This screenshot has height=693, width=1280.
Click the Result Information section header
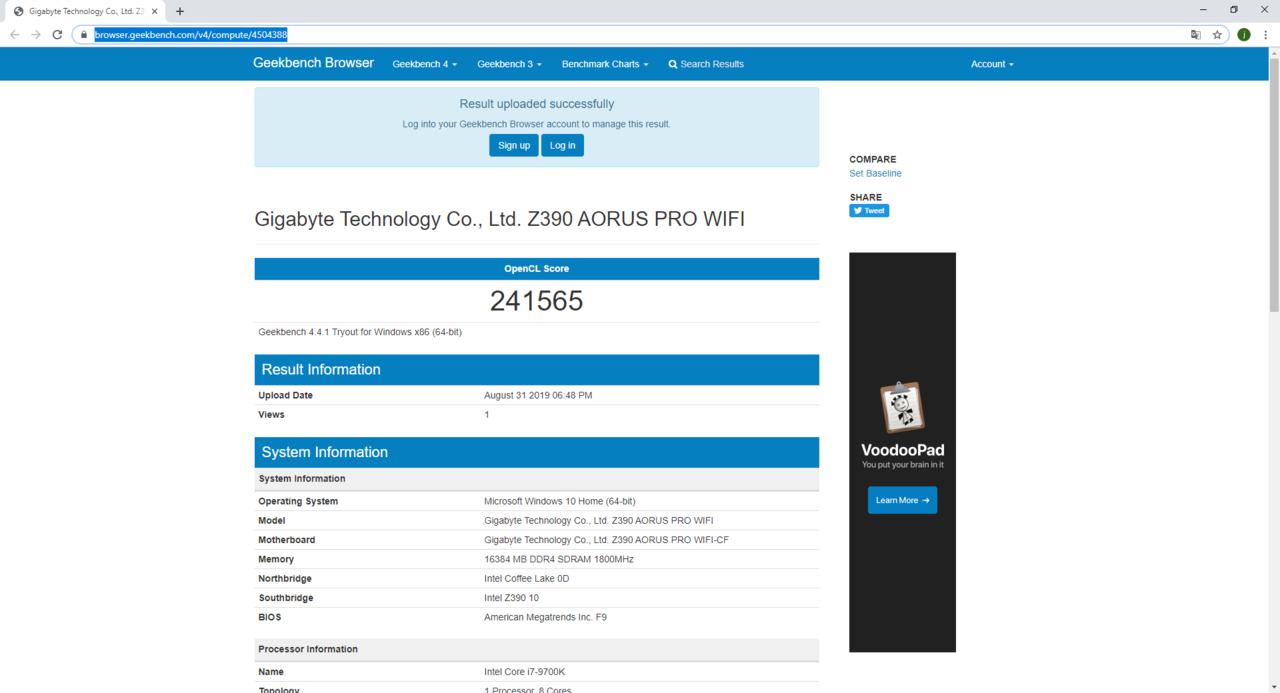pos(537,370)
